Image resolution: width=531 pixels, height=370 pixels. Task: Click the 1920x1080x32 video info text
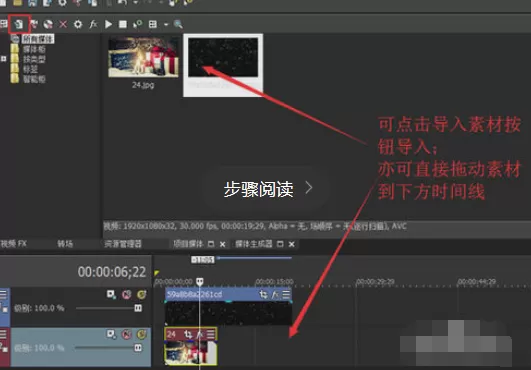click(255, 226)
